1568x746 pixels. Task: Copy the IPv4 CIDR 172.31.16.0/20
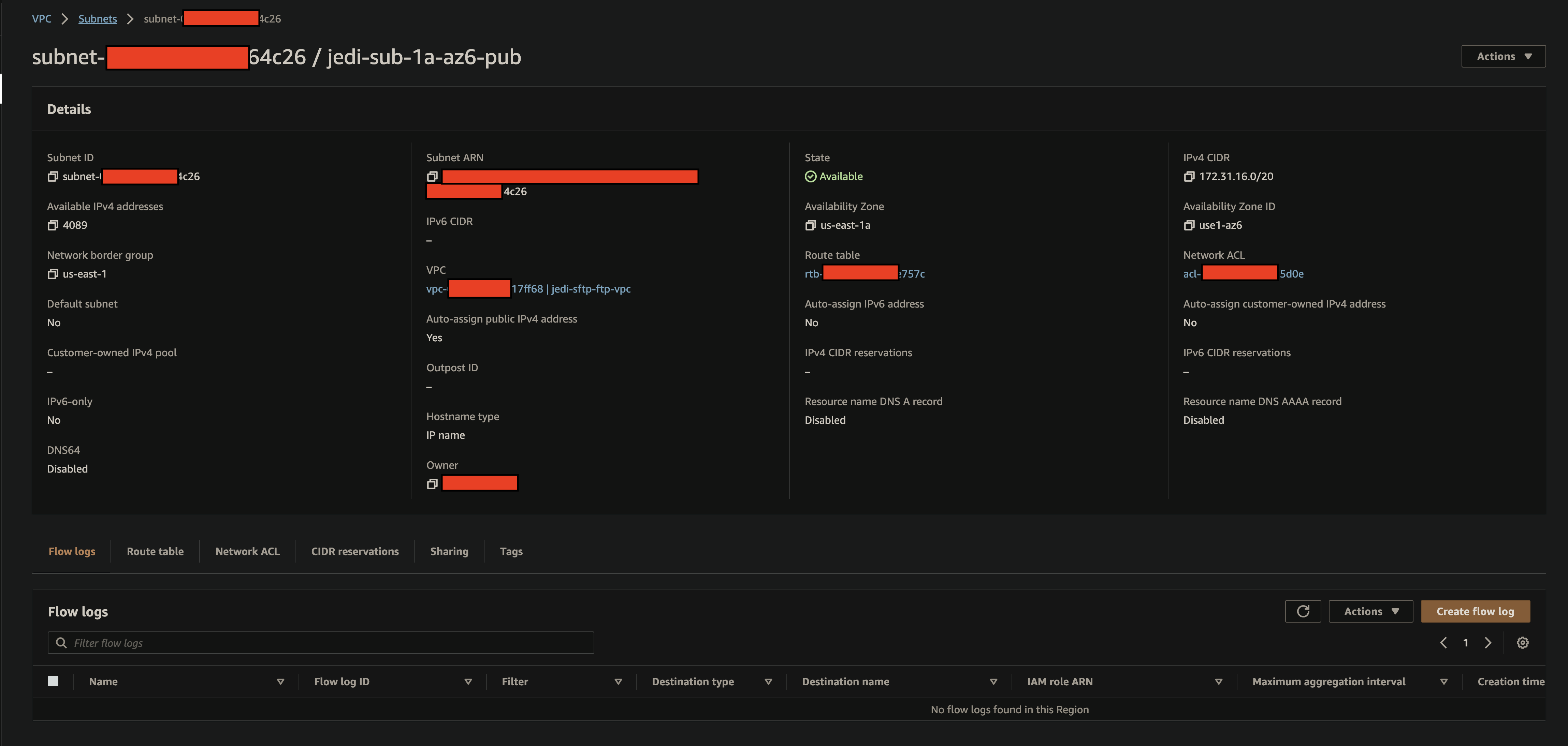(x=1189, y=177)
